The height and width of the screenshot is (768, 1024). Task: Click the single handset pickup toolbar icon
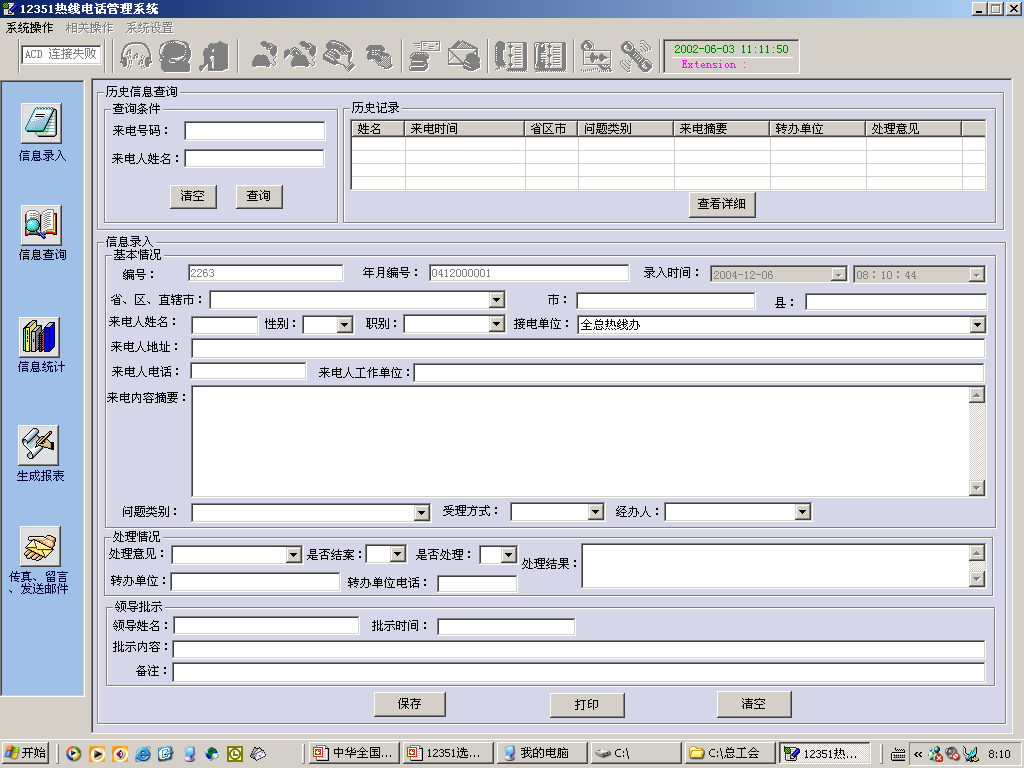click(x=264, y=56)
